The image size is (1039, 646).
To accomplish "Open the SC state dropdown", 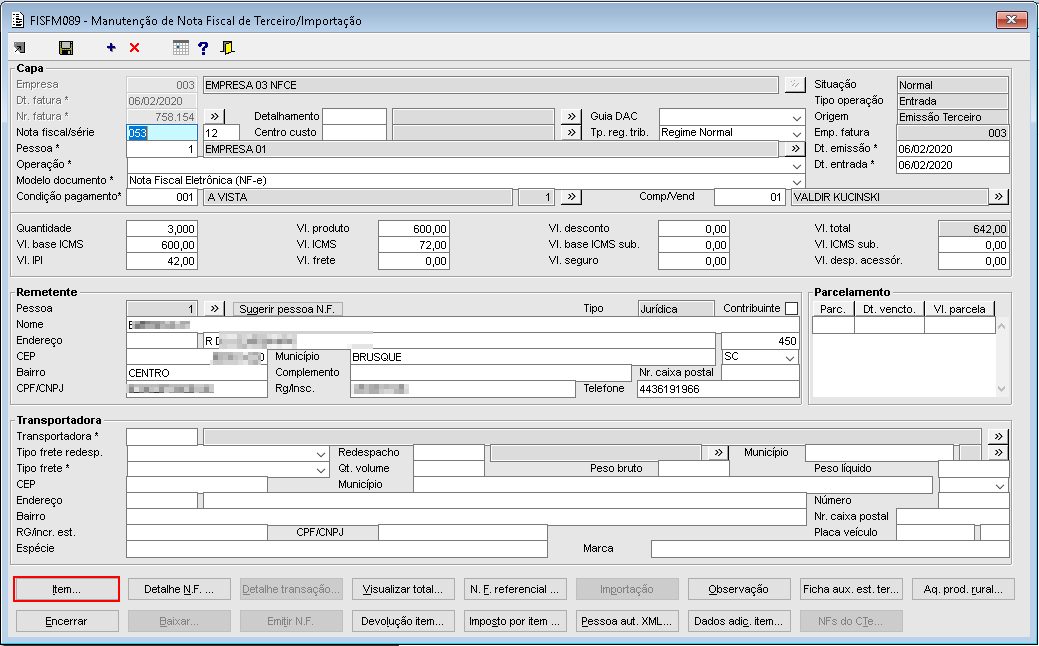I will pyautogui.click(x=790, y=357).
